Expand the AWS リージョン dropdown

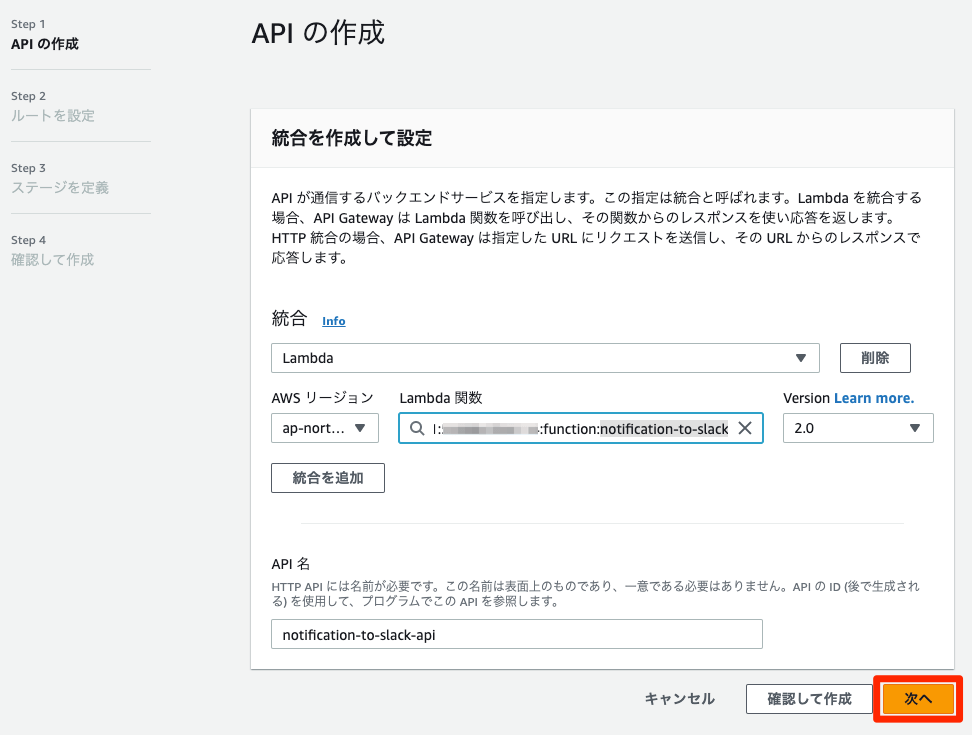(324, 428)
